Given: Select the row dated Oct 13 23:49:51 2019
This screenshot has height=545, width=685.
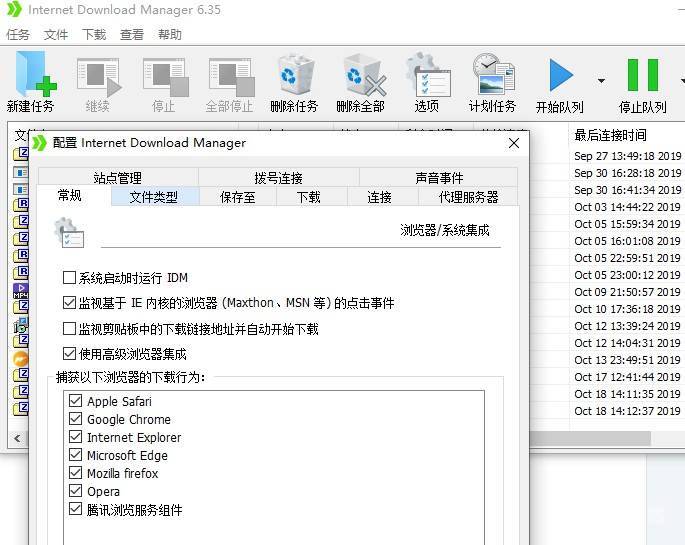Looking at the screenshot, I should [628, 360].
